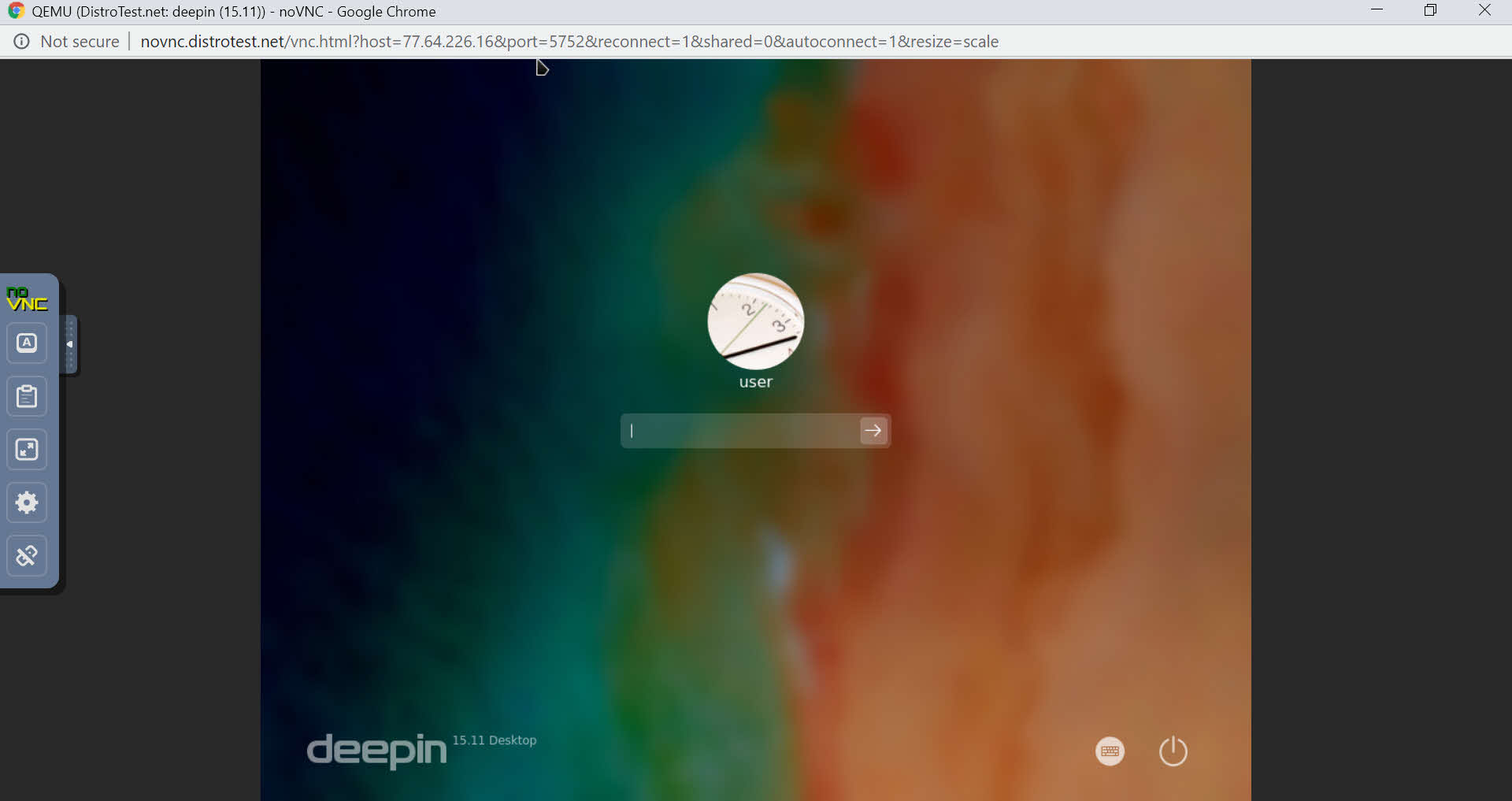This screenshot has height=801, width=1512.
Task: Select the user avatar picture
Action: (x=755, y=321)
